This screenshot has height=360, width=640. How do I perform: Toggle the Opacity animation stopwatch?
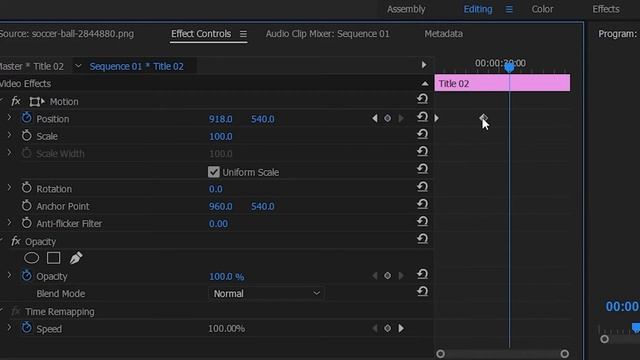(x=27, y=276)
